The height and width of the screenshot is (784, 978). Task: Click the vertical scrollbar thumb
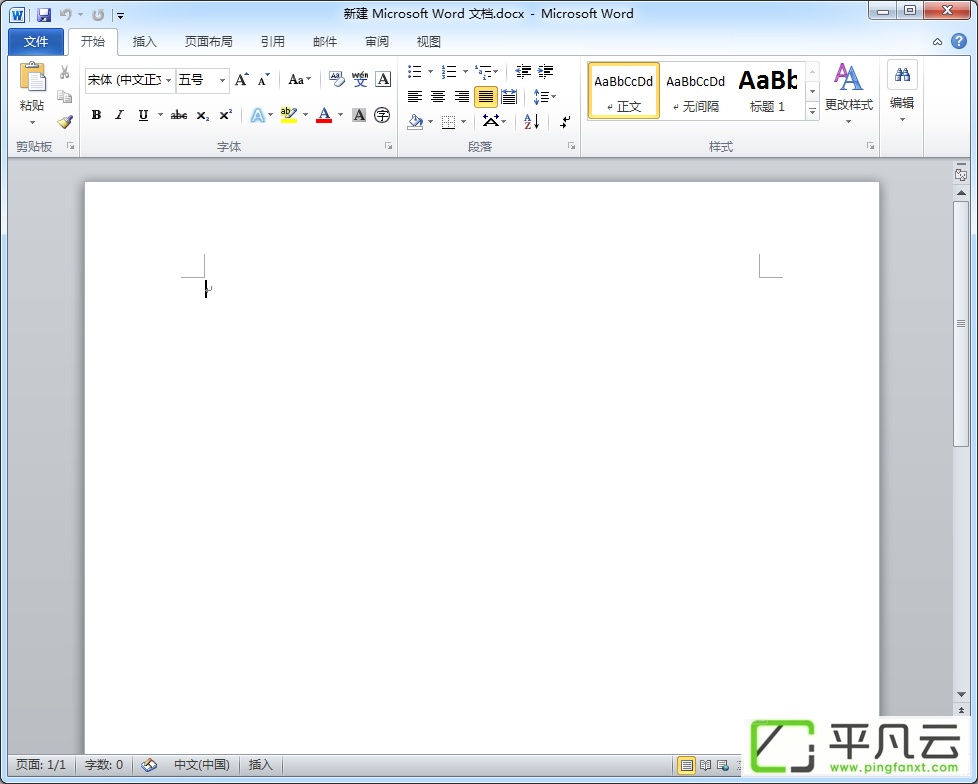click(961, 324)
